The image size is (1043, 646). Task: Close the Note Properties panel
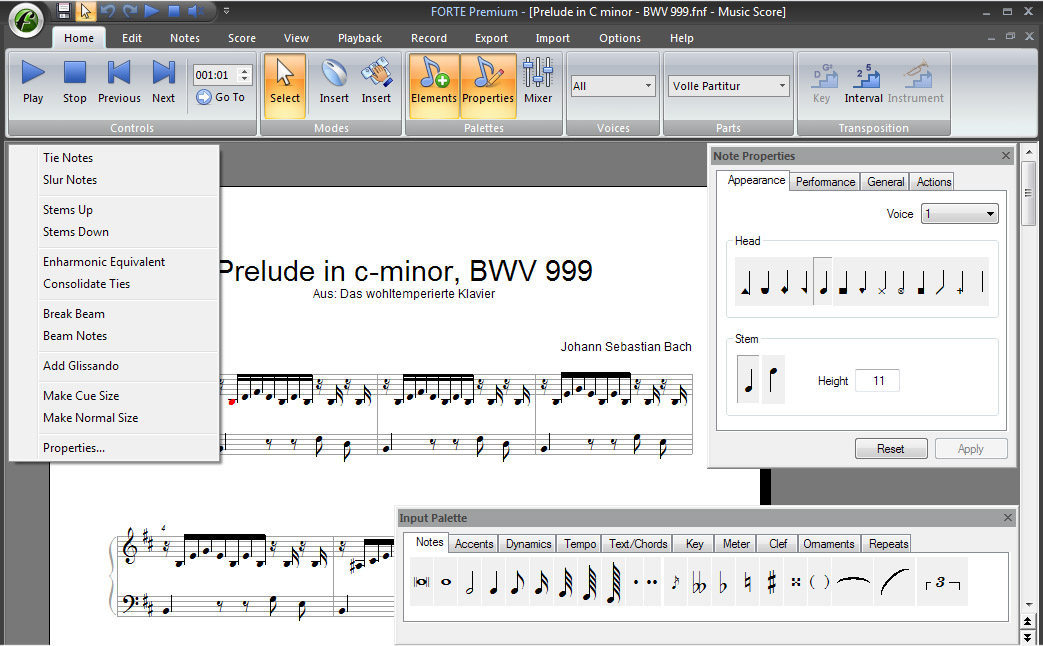pyautogui.click(x=1006, y=156)
